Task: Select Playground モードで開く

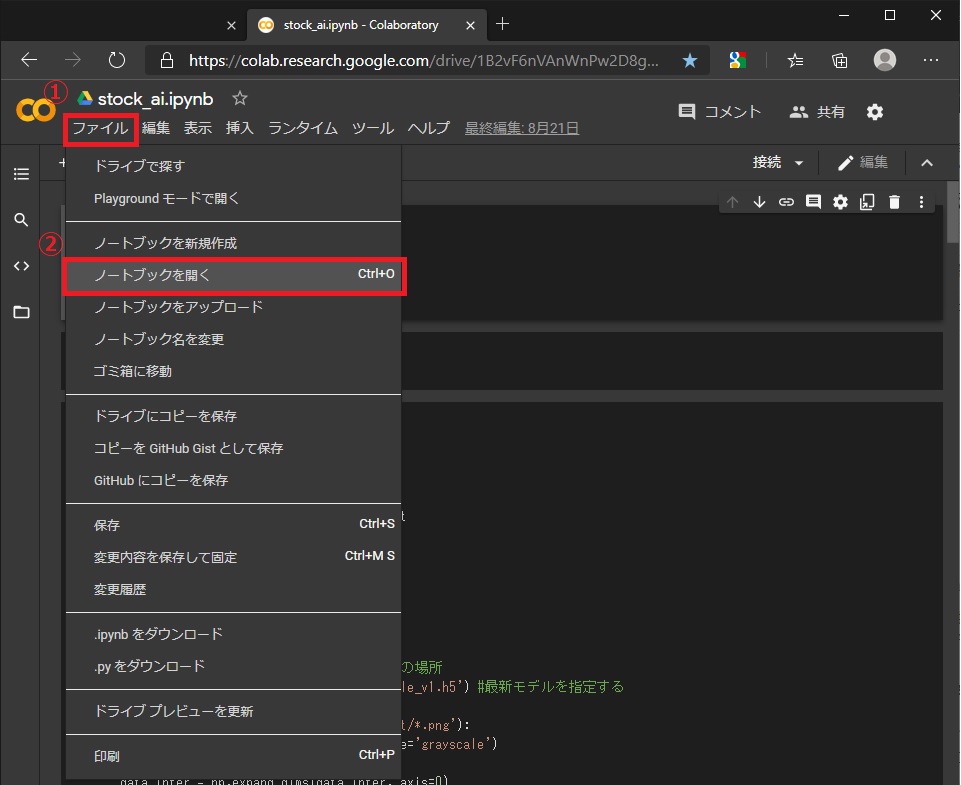Action: point(234,199)
